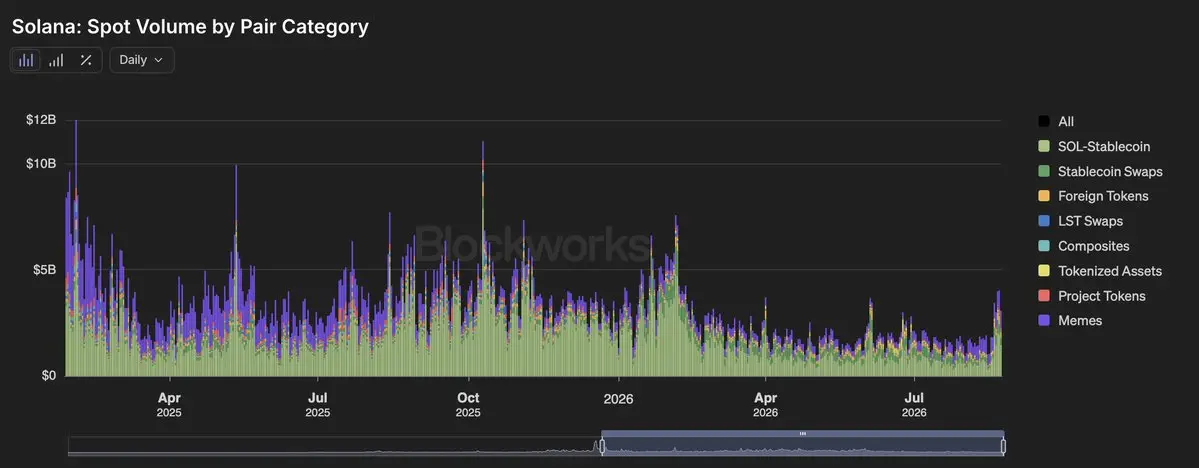Click the top grip of the range selector
The image size is (1199, 468).
(x=802, y=434)
